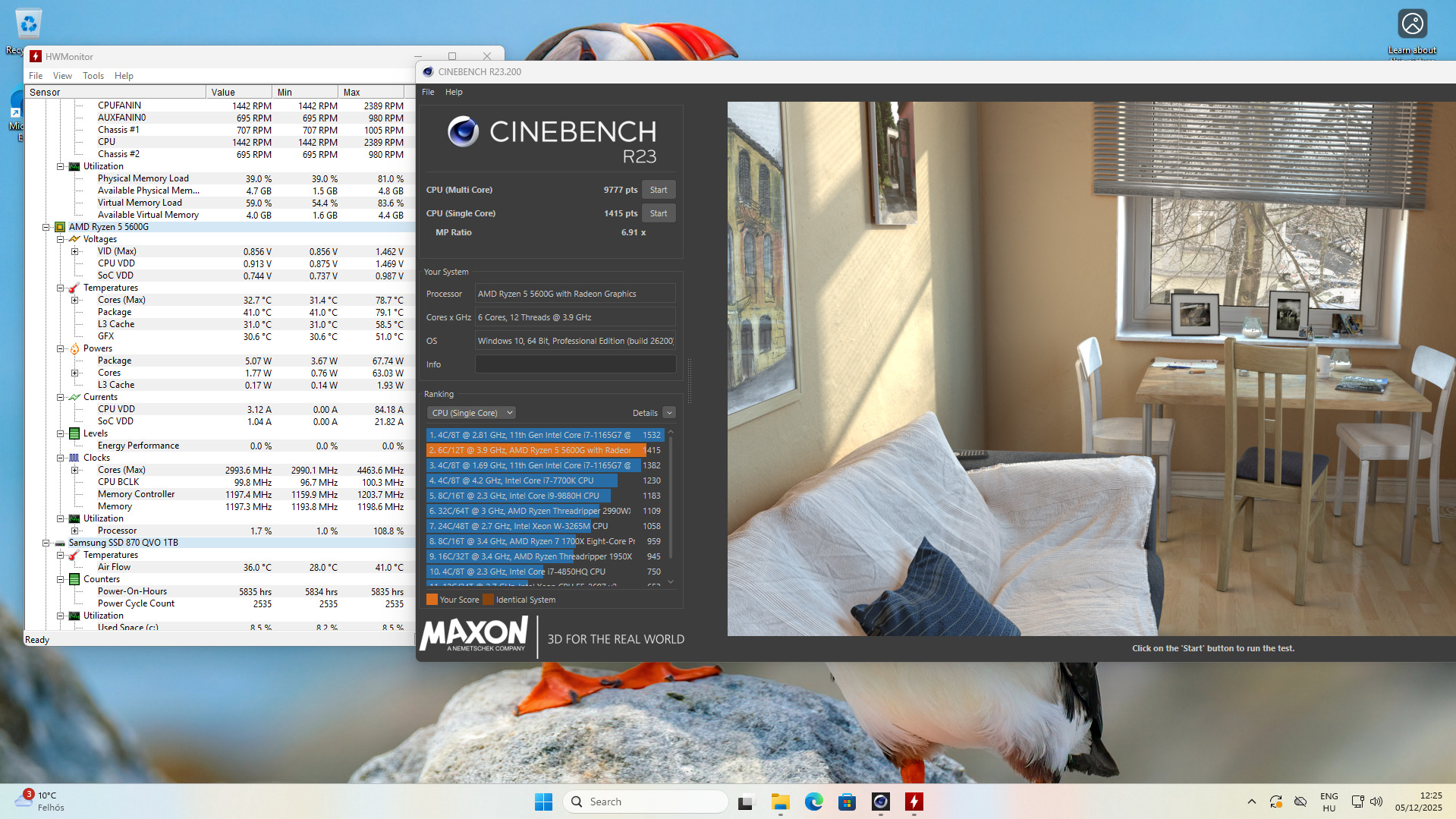Click the Cinebench Info input field
This screenshot has height=819, width=1456.
pyautogui.click(x=575, y=364)
